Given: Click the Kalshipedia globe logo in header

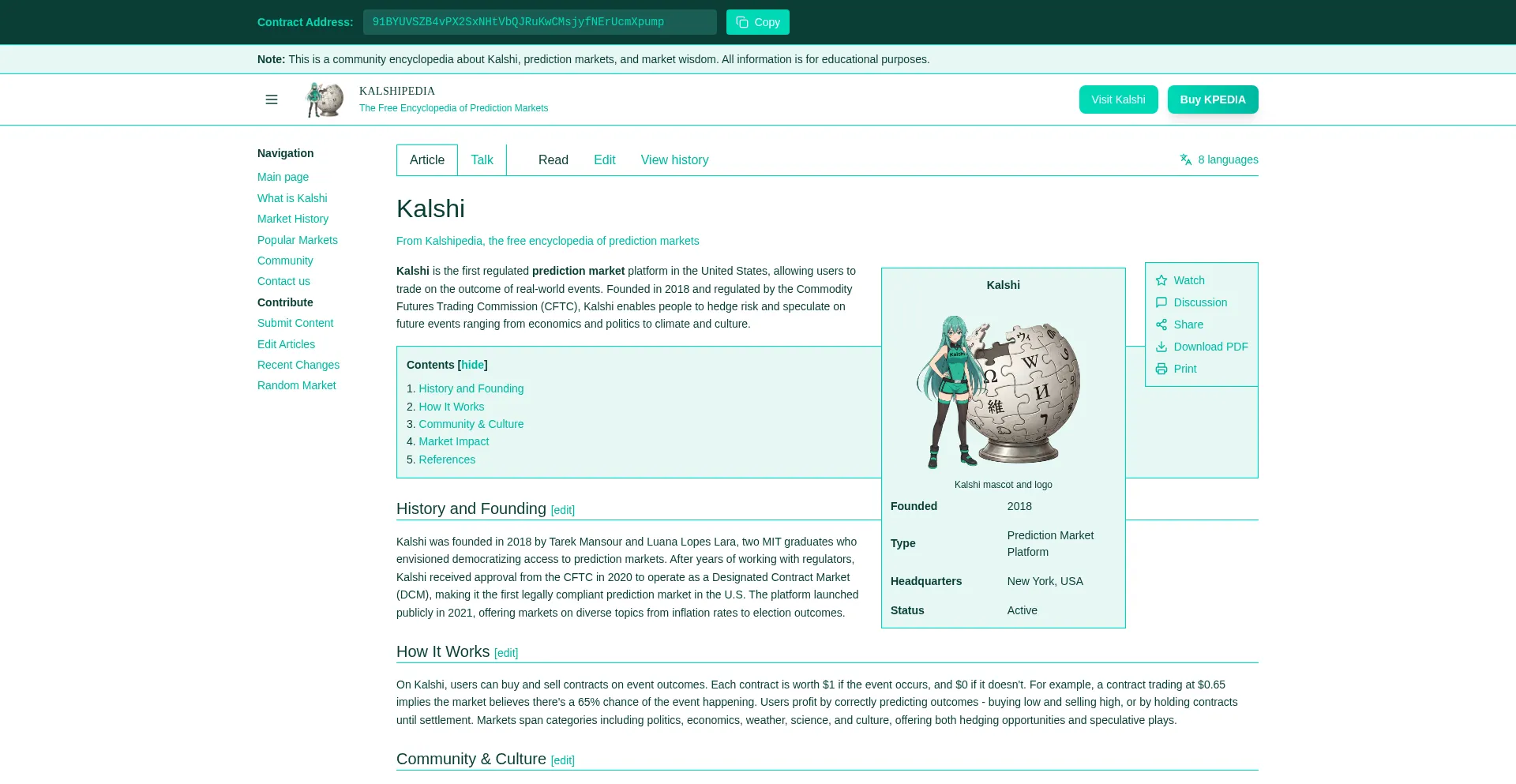Looking at the screenshot, I should pyautogui.click(x=325, y=99).
